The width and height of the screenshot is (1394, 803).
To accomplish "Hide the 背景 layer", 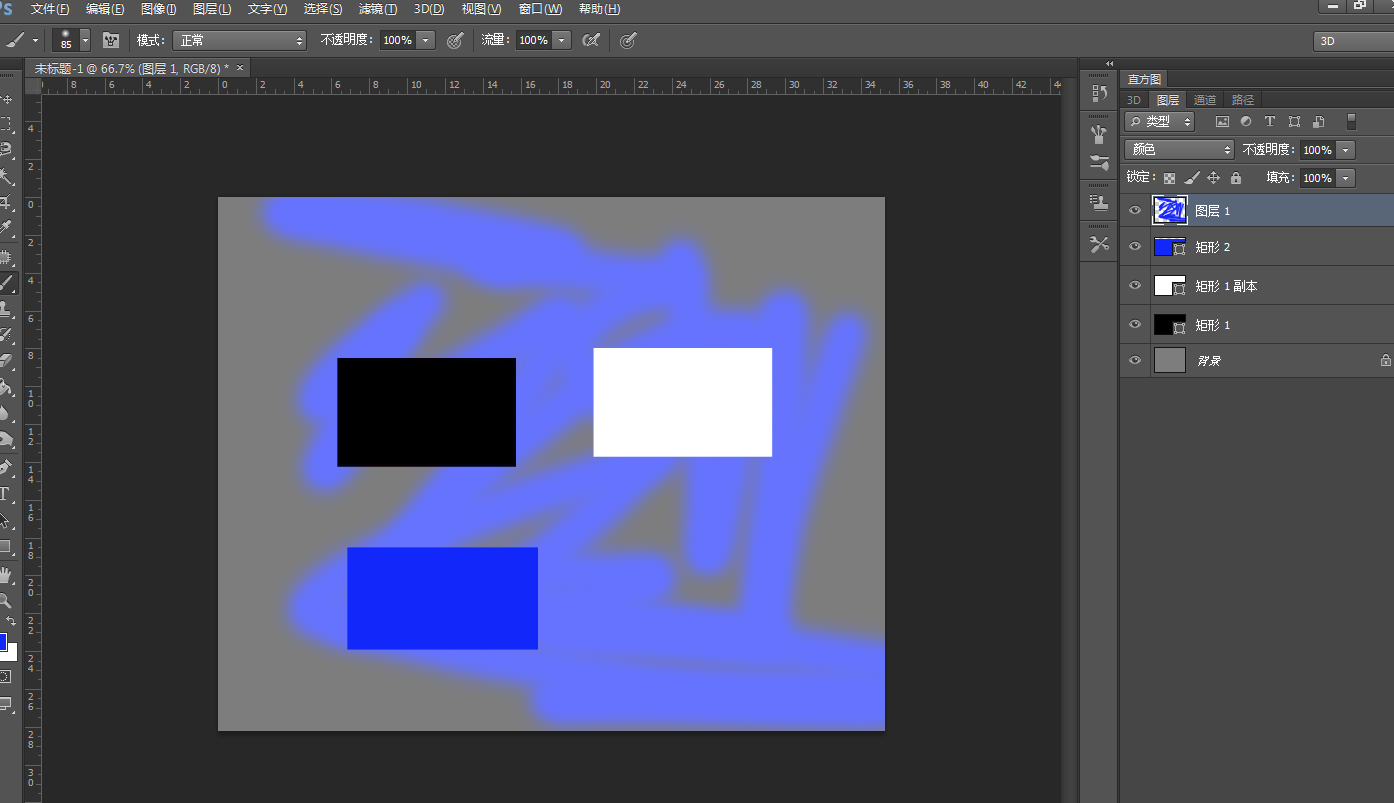I will tap(1134, 360).
